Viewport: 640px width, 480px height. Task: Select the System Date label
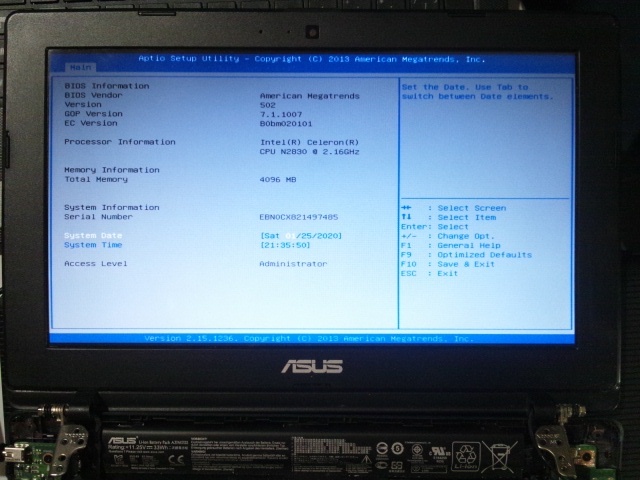(93, 236)
